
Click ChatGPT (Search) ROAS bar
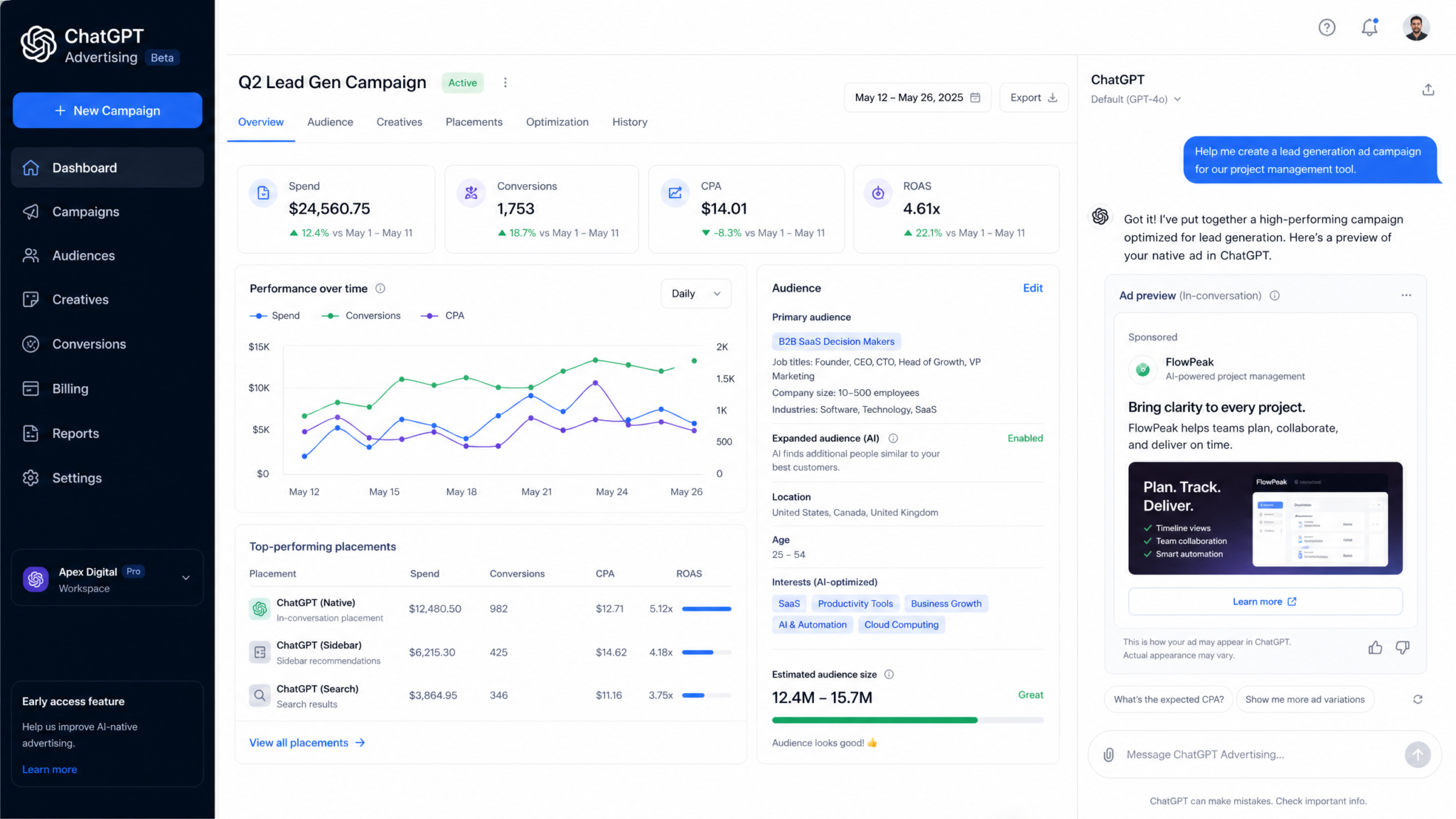(706, 695)
